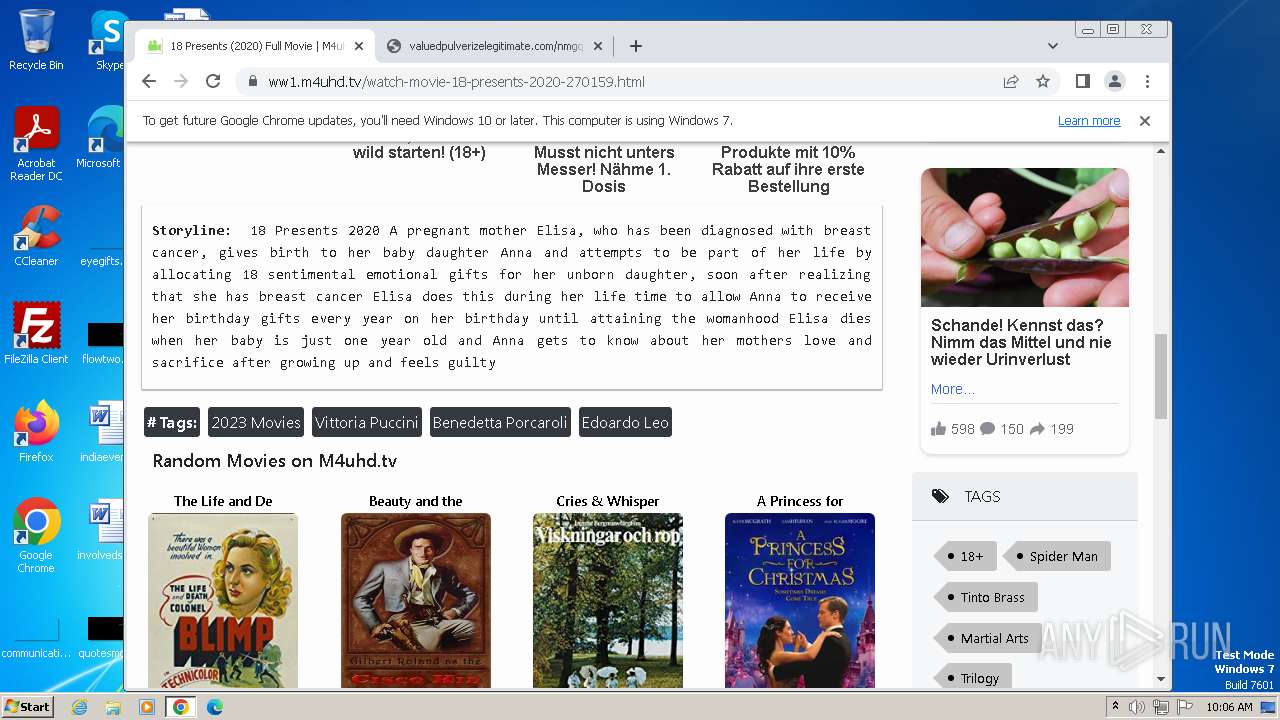This screenshot has width=1280, height=720.
Task: Open Cries & Whispers movie poster
Action: 608,600
